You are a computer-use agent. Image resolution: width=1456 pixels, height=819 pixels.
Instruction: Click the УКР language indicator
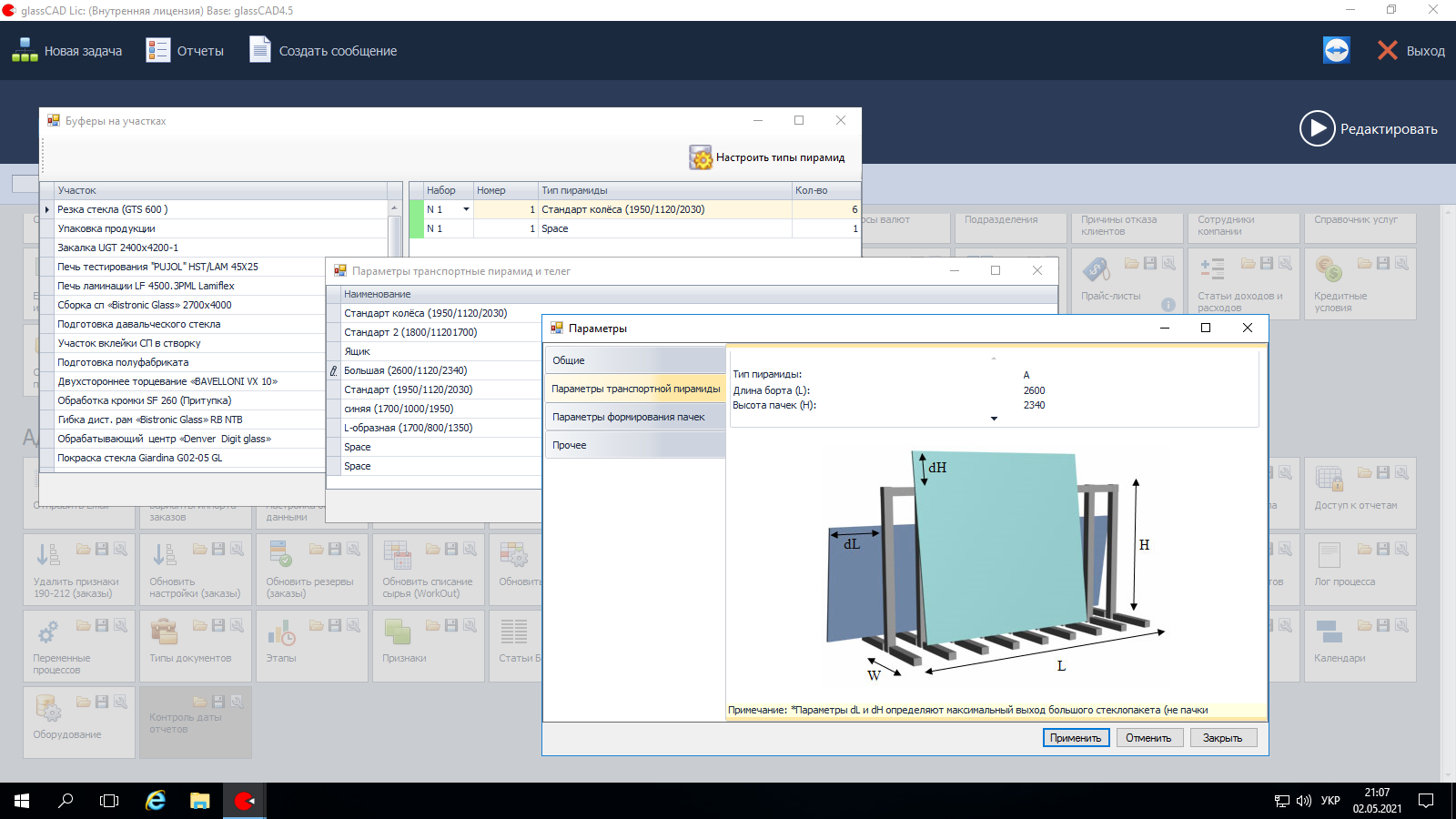[1330, 801]
